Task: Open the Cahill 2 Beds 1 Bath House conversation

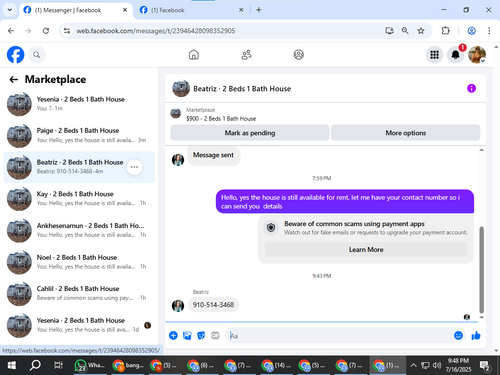Action: coord(79,293)
